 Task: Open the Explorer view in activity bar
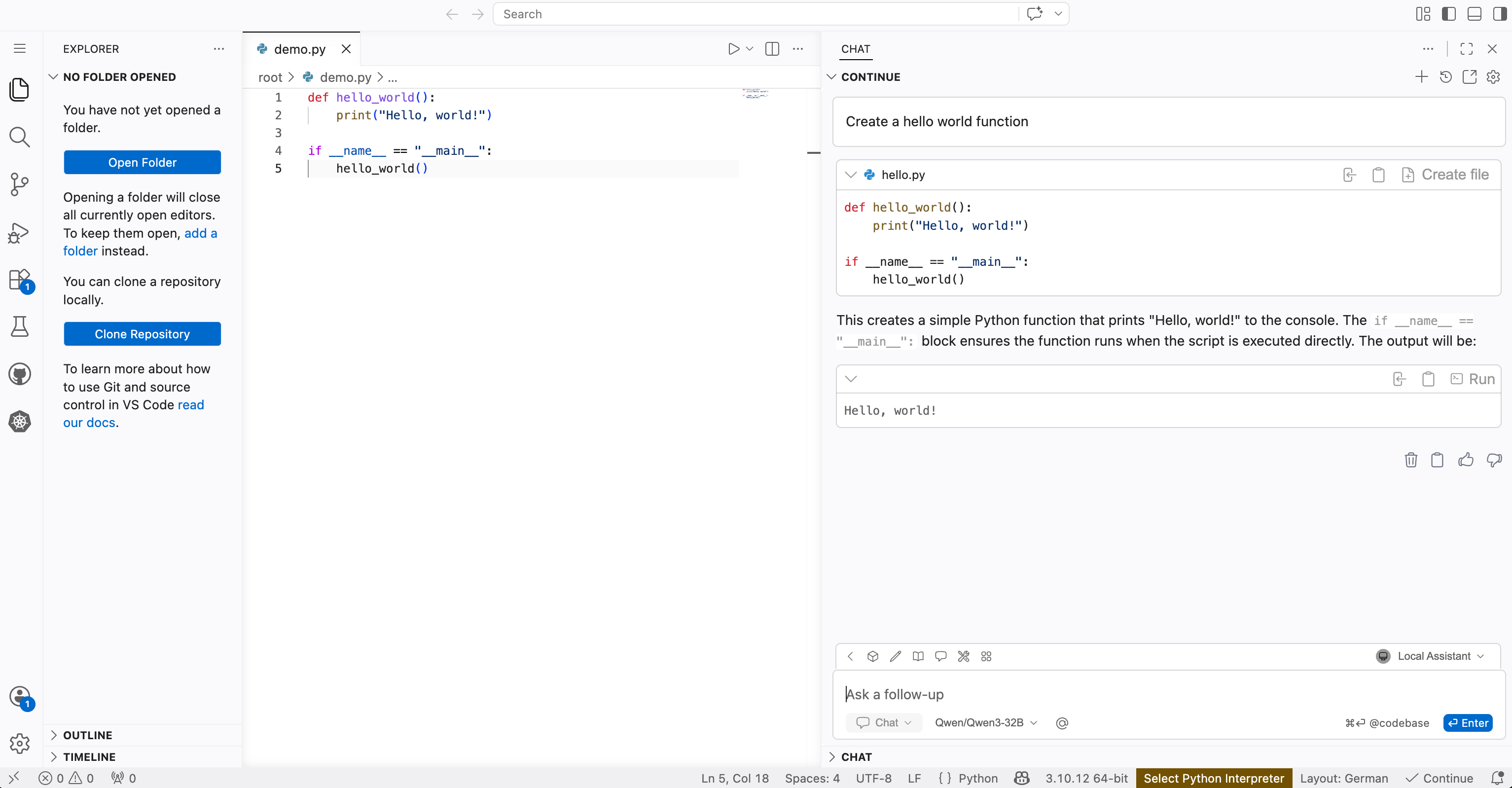point(20,89)
